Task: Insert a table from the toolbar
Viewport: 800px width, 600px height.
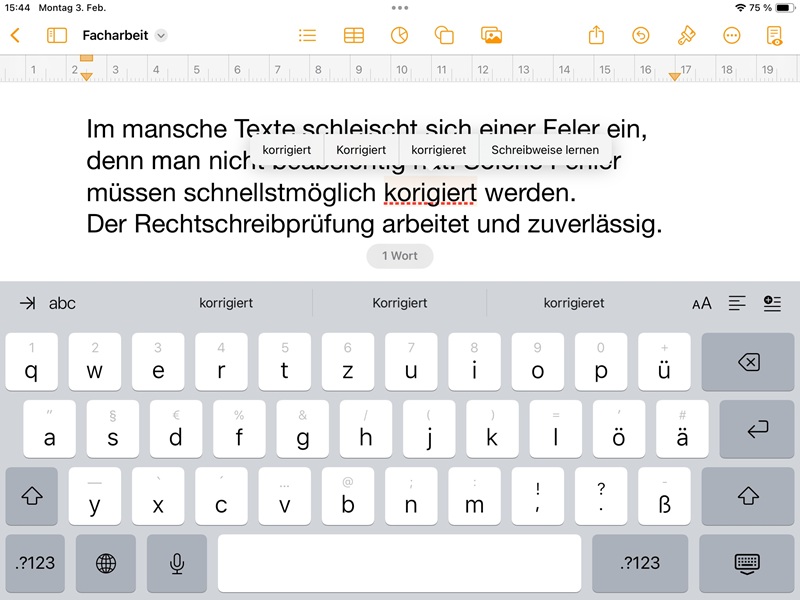Action: (x=354, y=35)
